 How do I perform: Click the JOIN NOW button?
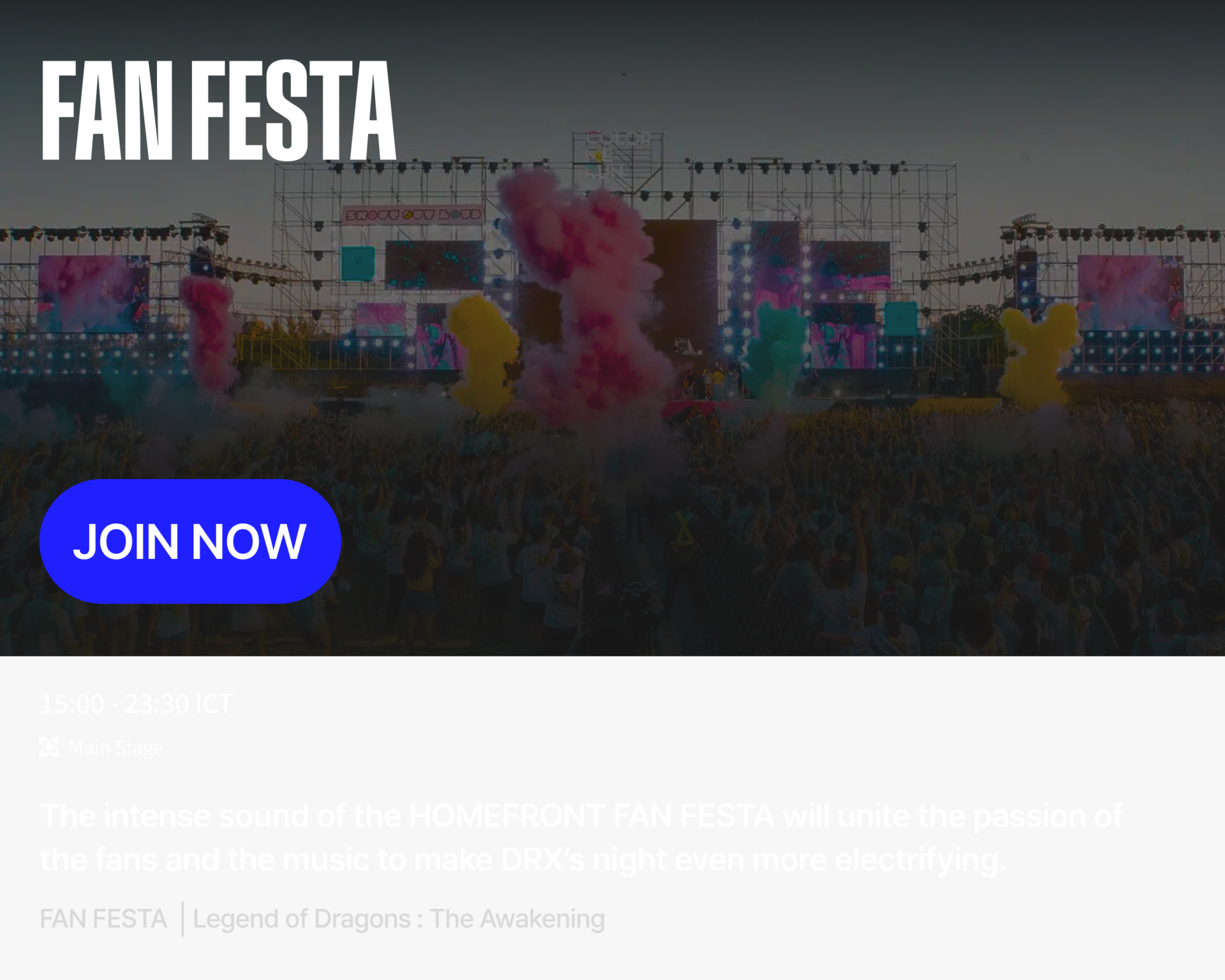(190, 541)
